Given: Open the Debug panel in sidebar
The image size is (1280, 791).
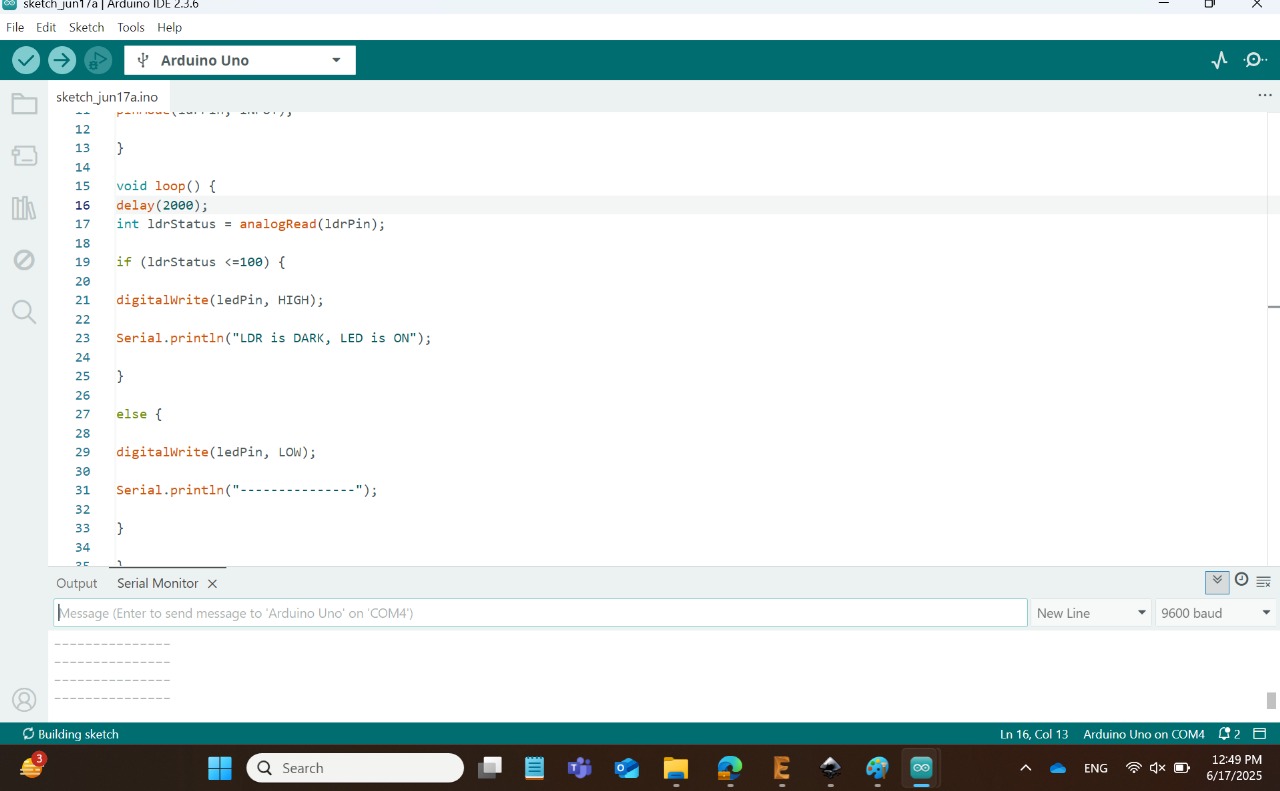Looking at the screenshot, I should pos(24,260).
